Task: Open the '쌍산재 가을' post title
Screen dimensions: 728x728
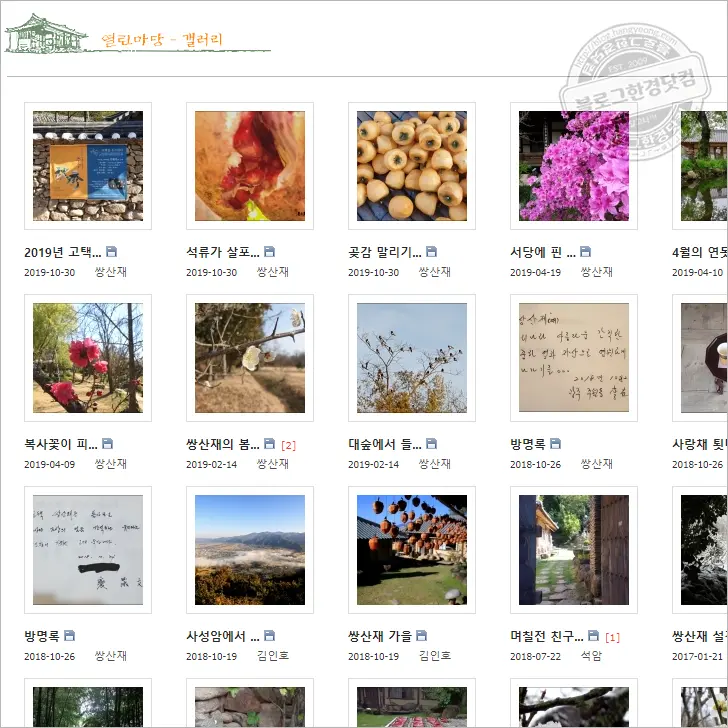Action: [x=380, y=636]
